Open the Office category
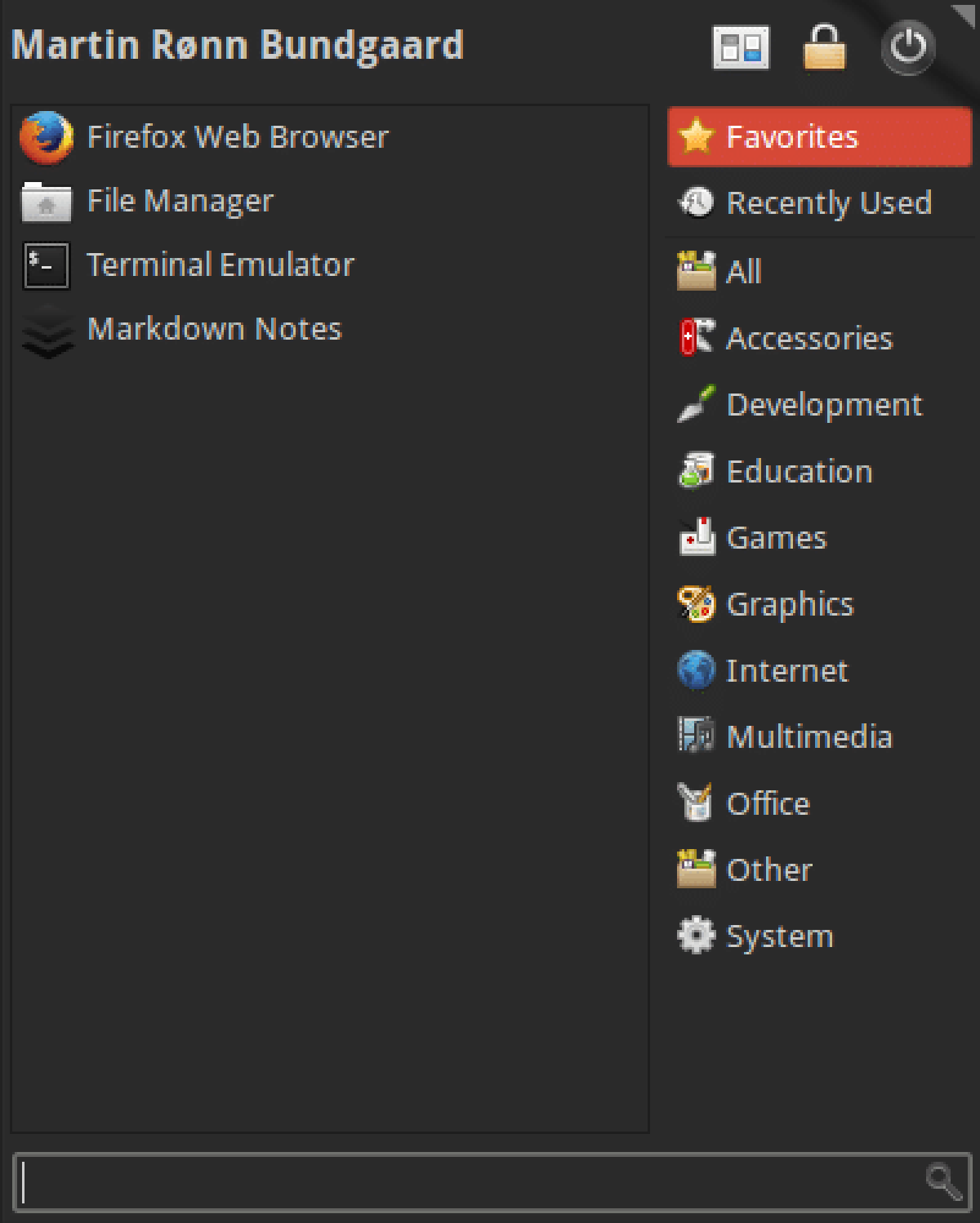 click(x=767, y=803)
